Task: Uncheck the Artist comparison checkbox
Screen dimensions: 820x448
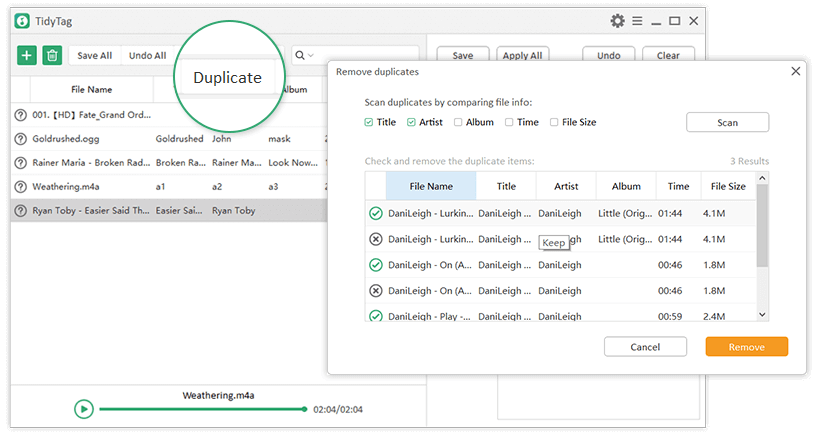Action: (x=411, y=122)
